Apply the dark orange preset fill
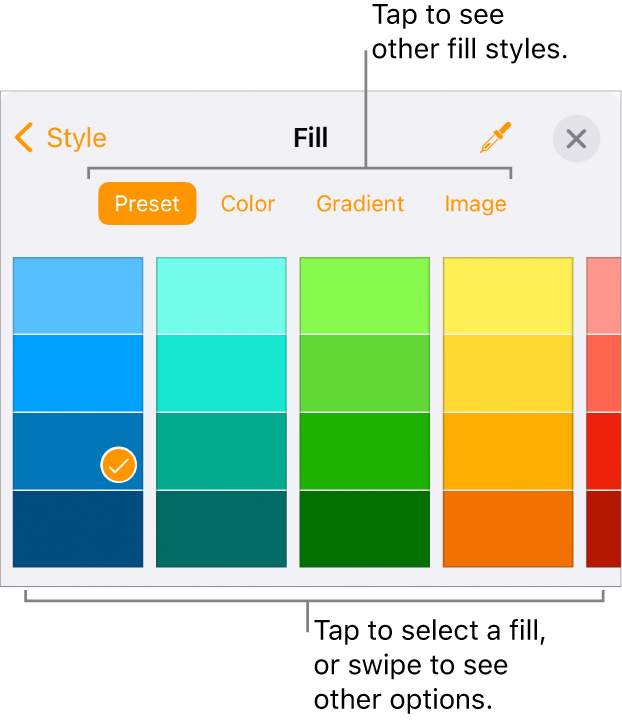622x726 pixels. pos(508,529)
